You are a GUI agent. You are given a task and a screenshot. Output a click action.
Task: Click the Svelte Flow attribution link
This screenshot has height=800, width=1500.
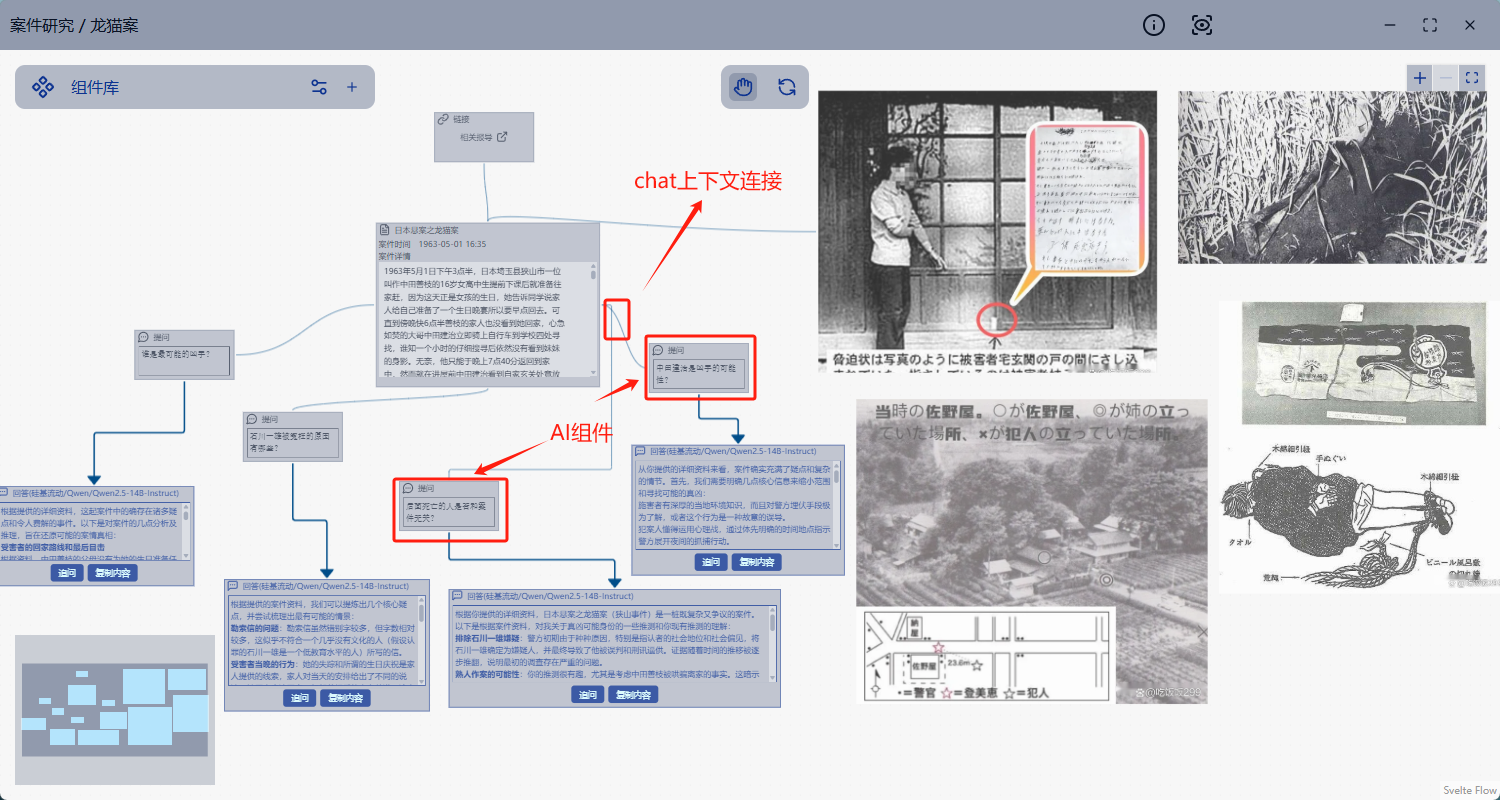[x=1470, y=790]
